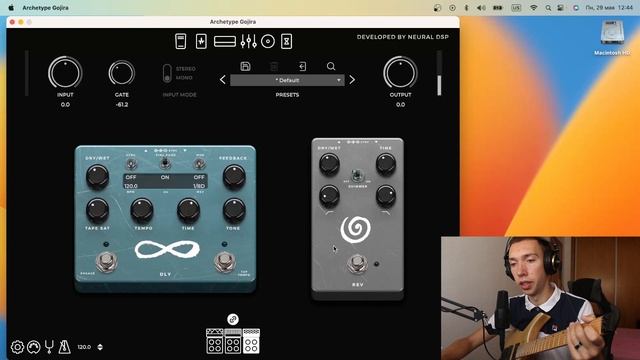Click the DLY Tone knob
The width and height of the screenshot is (640, 360).
234,210
